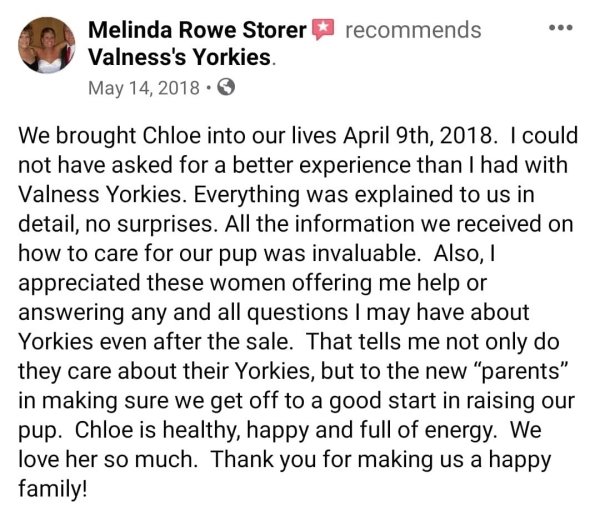600x511 pixels.
Task: Open the three-dot post options menu
Action: [x=561, y=28]
